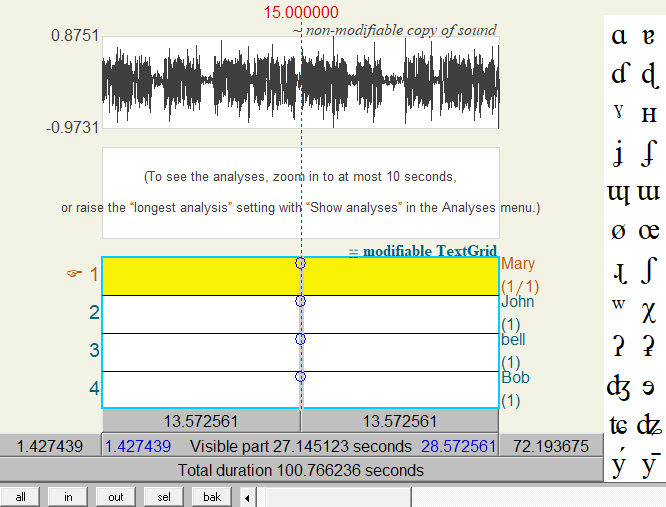Click the scroll-left arrow button

point(247,497)
